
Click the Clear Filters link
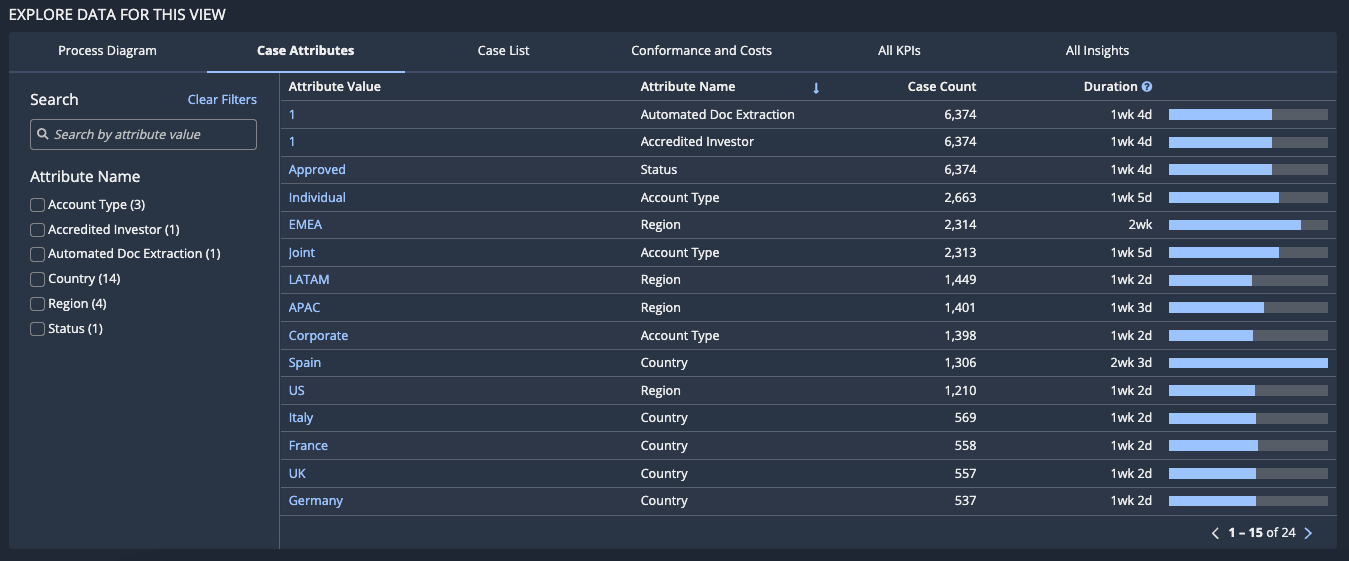click(x=222, y=100)
